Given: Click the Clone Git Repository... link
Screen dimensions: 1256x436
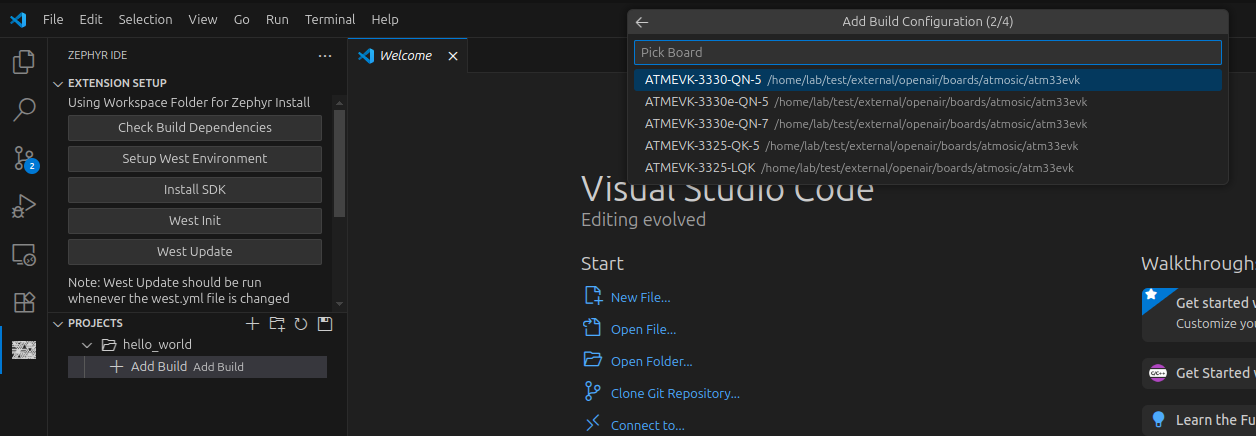Looking at the screenshot, I should coord(675,393).
